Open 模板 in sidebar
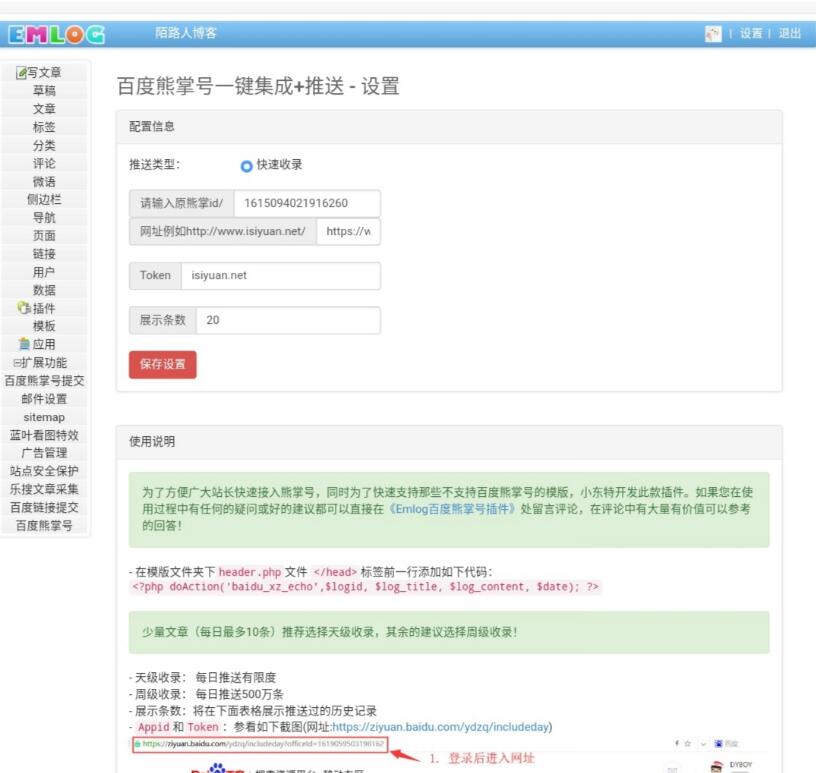 tap(44, 326)
